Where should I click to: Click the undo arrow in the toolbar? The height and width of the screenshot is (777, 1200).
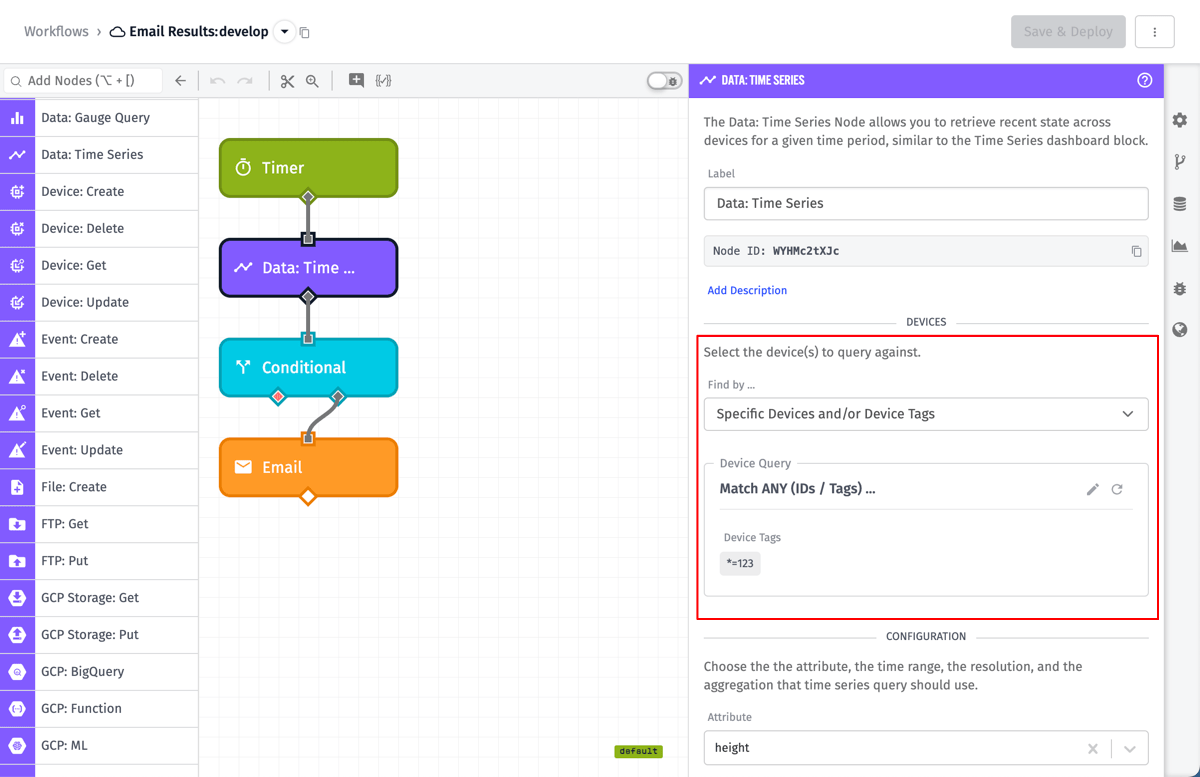(x=217, y=81)
